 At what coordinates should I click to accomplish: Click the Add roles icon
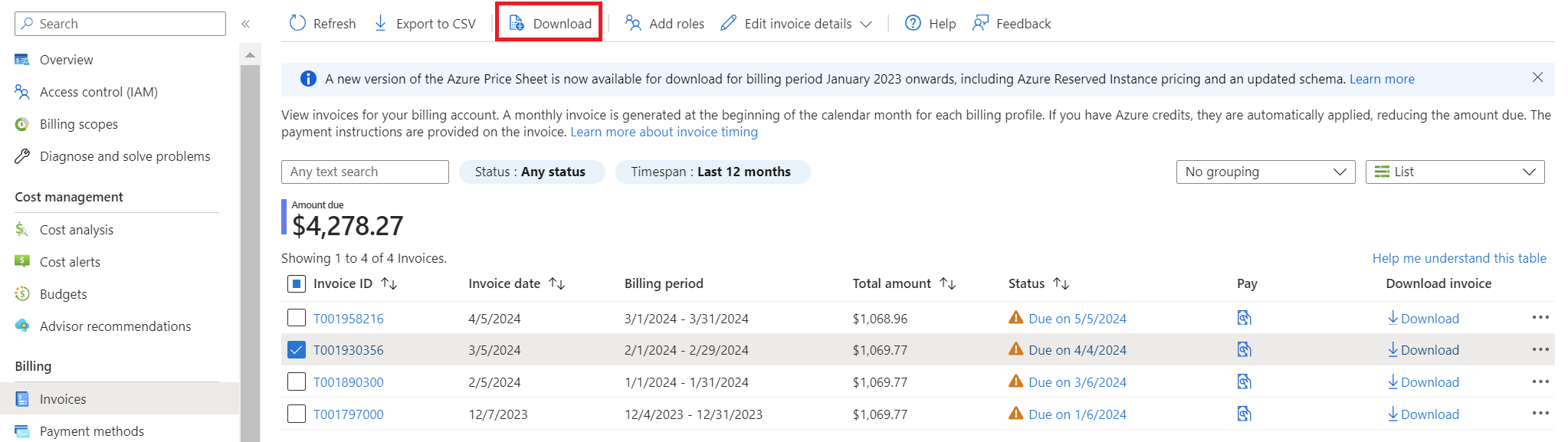(633, 24)
